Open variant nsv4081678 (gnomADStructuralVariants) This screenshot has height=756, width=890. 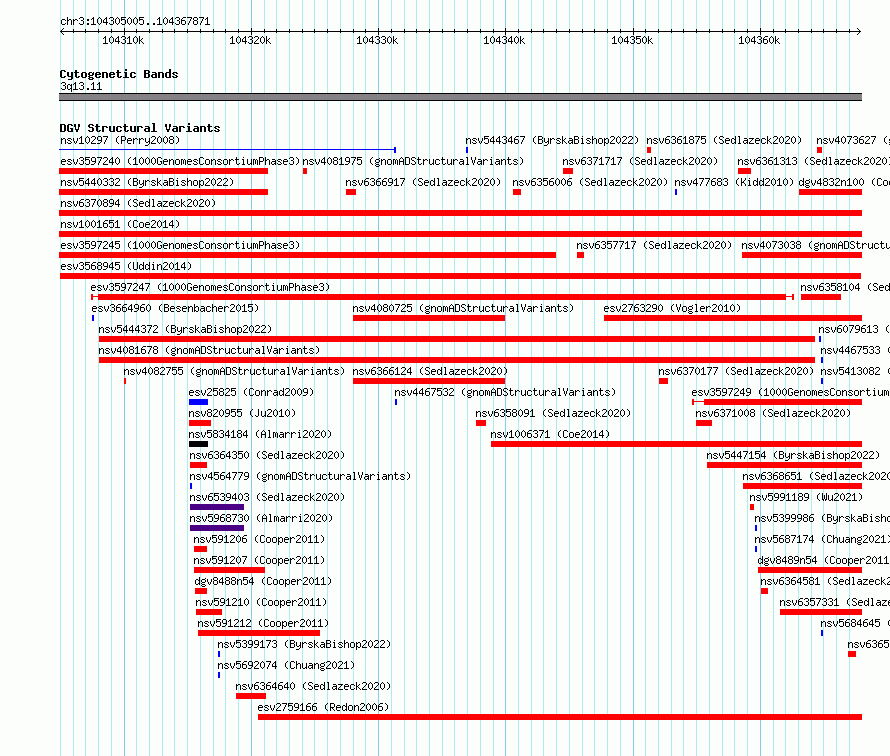tap(209, 350)
